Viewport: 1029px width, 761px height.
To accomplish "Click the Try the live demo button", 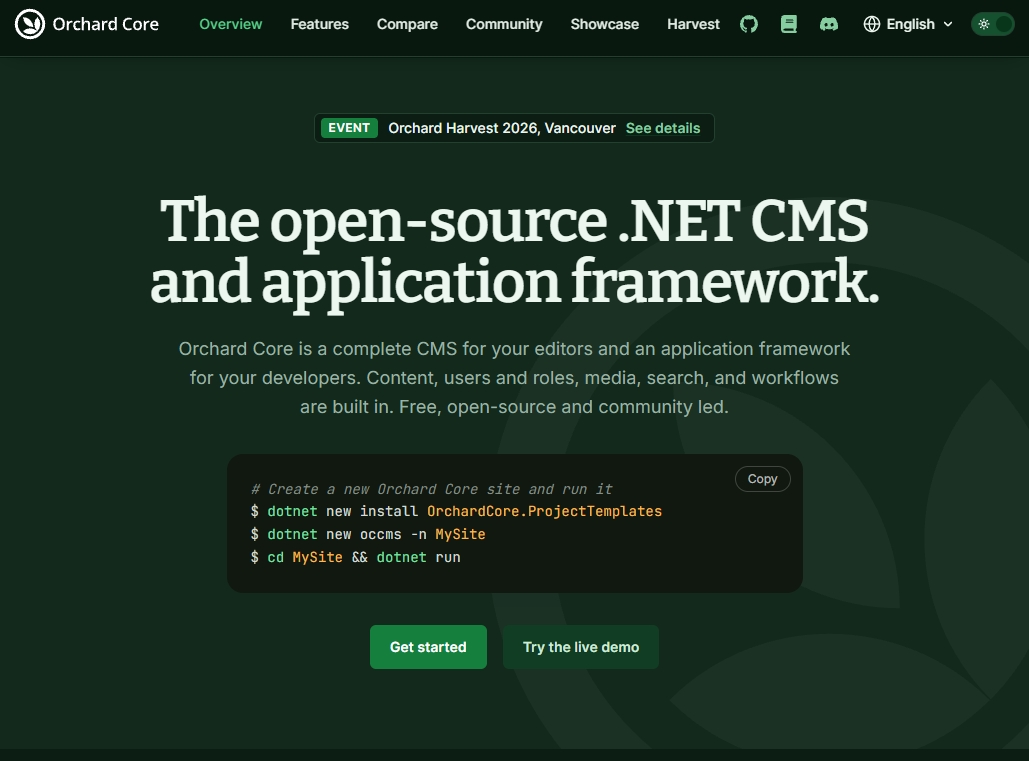I will [x=581, y=647].
